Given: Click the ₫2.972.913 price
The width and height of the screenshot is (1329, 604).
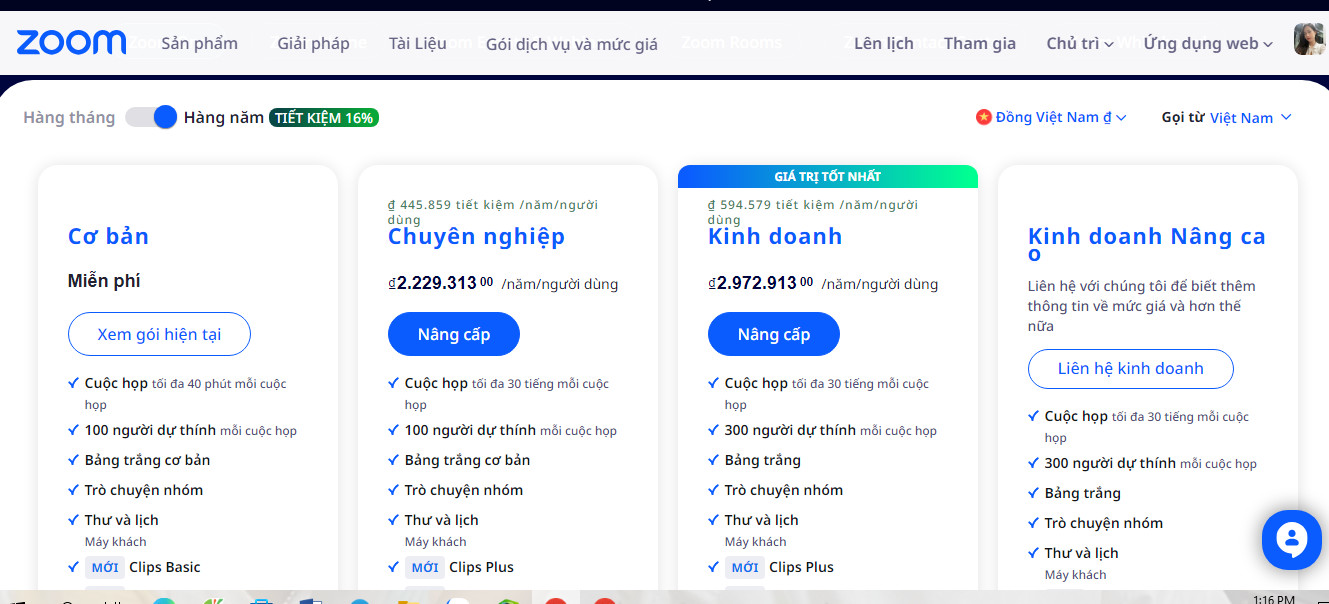Looking at the screenshot, I should pos(760,283).
